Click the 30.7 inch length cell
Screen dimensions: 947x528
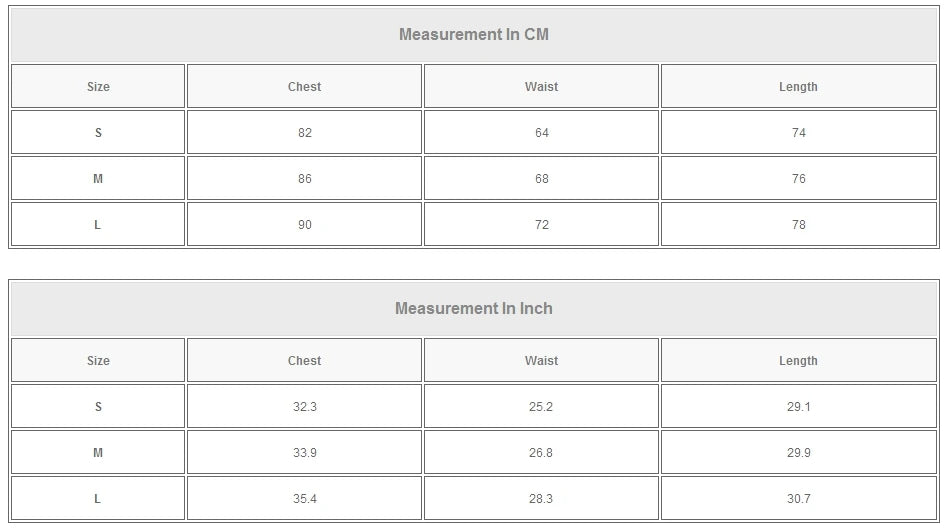798,499
